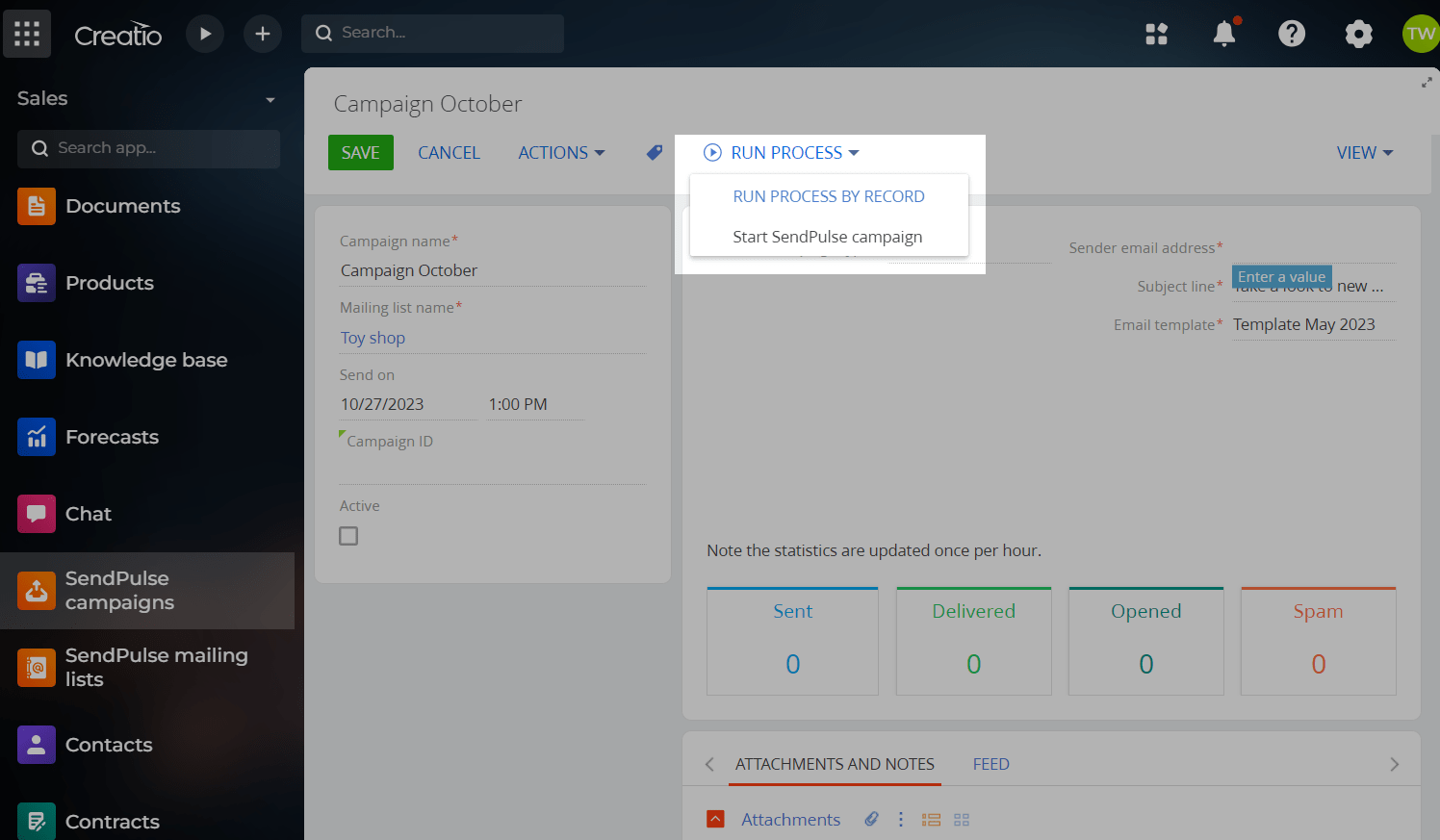Image resolution: width=1440 pixels, height=840 pixels.
Task: Expand the Sales workplace dropdown
Action: pyautogui.click(x=270, y=99)
